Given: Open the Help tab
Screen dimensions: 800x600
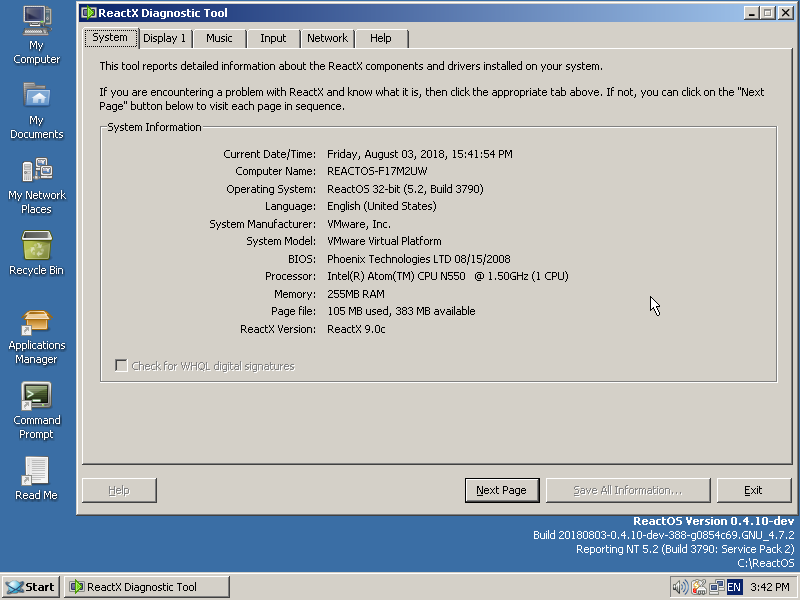Looking at the screenshot, I should (x=381, y=38).
